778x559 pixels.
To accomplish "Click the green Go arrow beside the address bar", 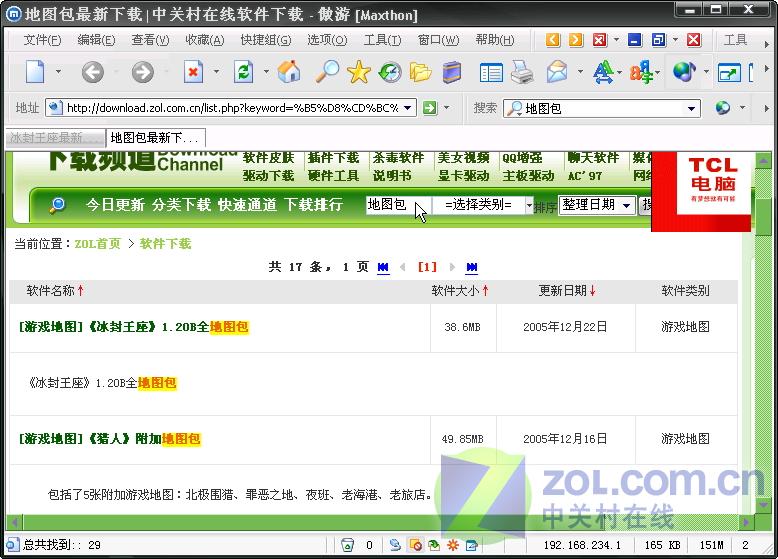I will (430, 108).
